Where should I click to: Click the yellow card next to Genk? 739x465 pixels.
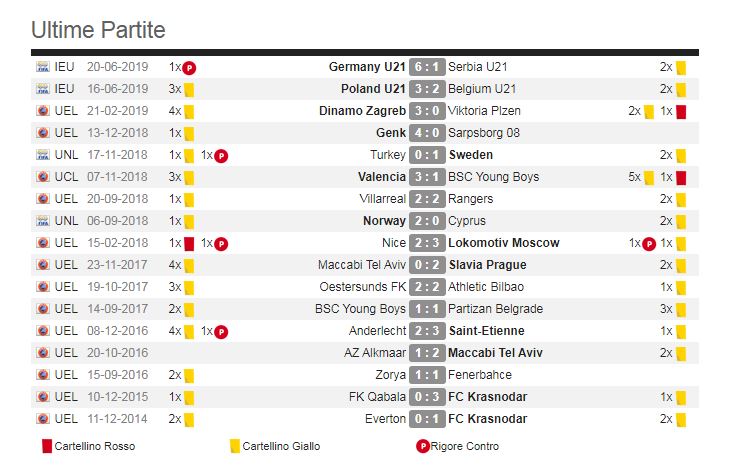click(x=188, y=133)
